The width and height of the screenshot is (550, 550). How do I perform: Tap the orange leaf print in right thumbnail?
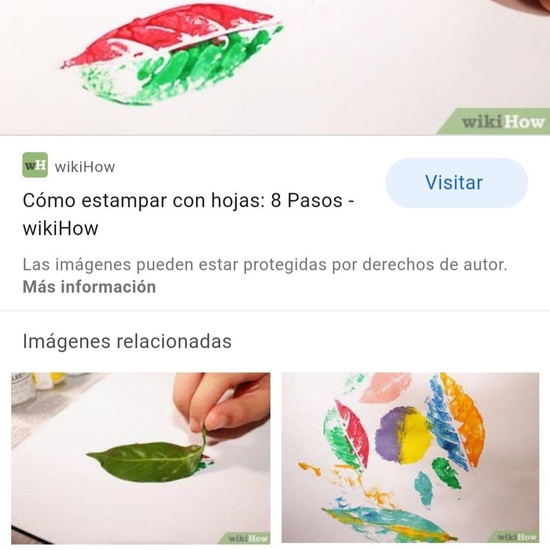463,418
